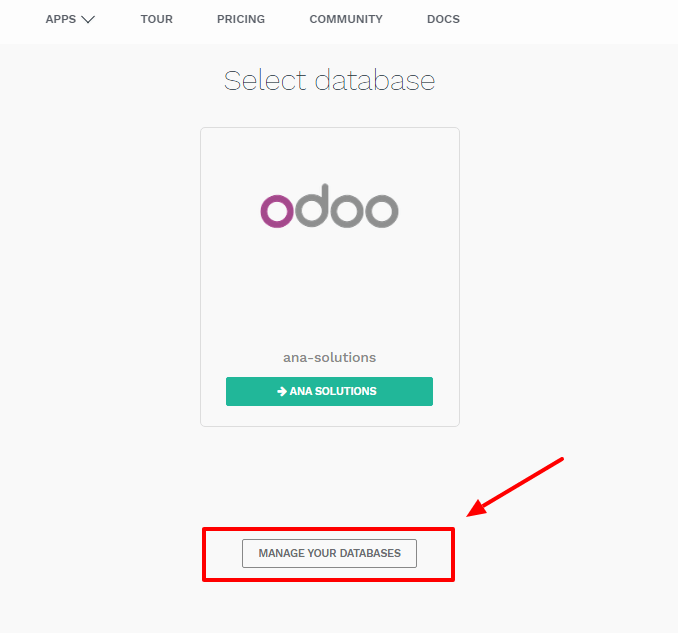Click the red arrow annotation
678x633 pixels.
tap(520, 486)
